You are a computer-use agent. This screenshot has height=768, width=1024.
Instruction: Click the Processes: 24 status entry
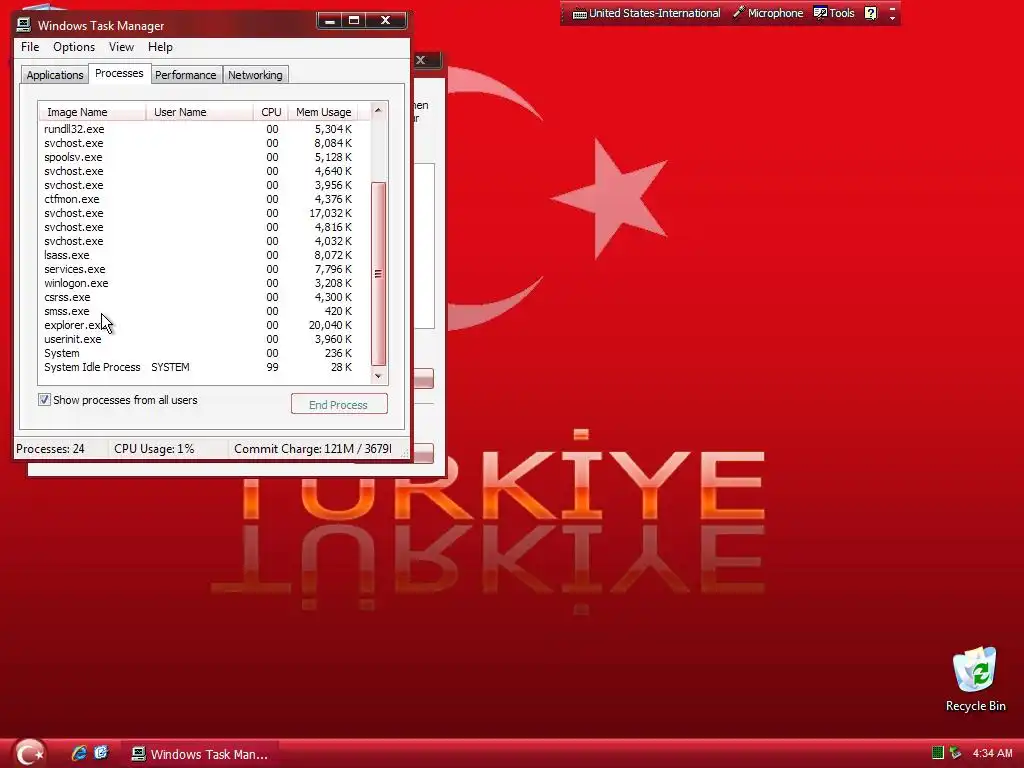click(x=50, y=449)
